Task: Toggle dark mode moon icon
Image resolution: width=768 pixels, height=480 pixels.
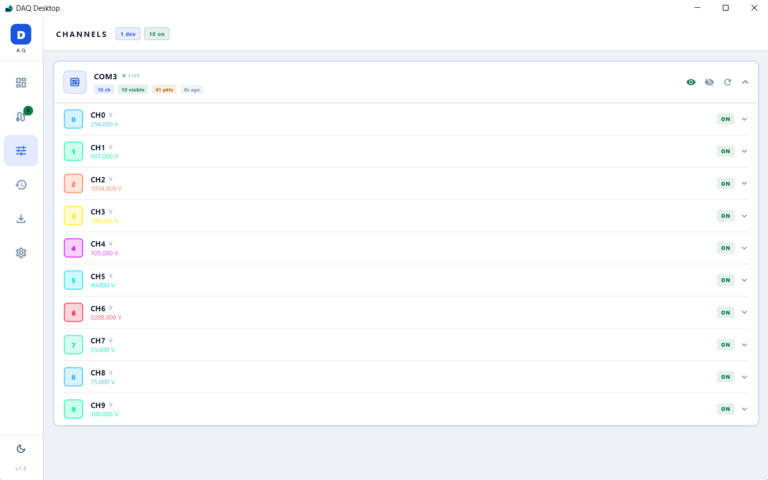Action: point(21,449)
